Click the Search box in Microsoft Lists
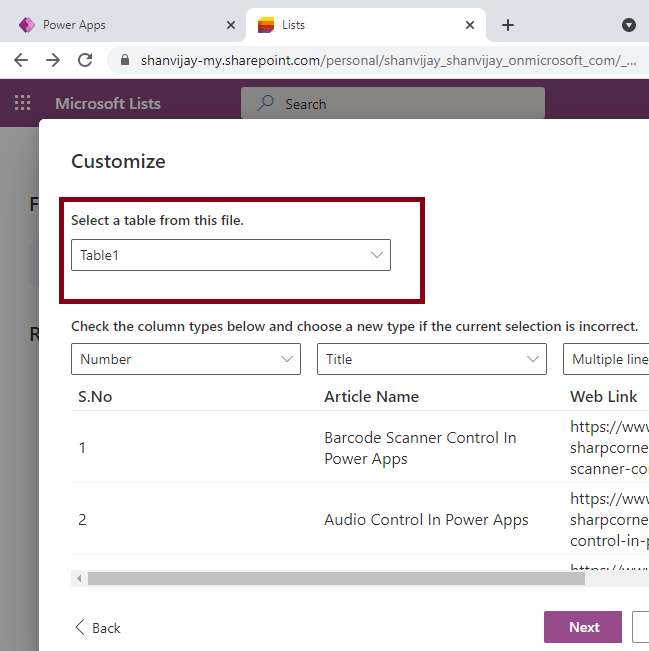 point(400,104)
